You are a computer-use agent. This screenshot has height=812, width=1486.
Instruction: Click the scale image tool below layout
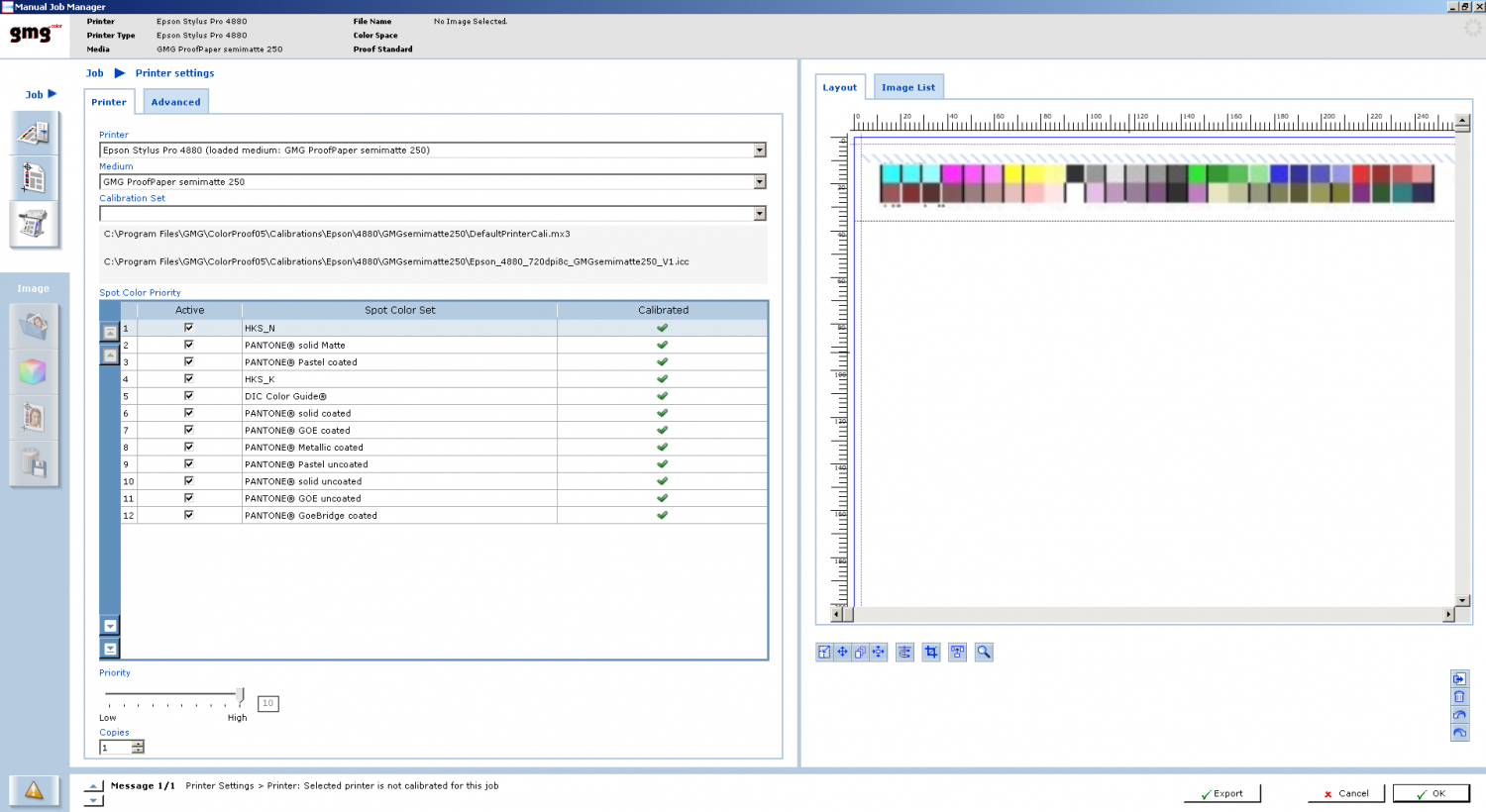pyautogui.click(x=824, y=652)
